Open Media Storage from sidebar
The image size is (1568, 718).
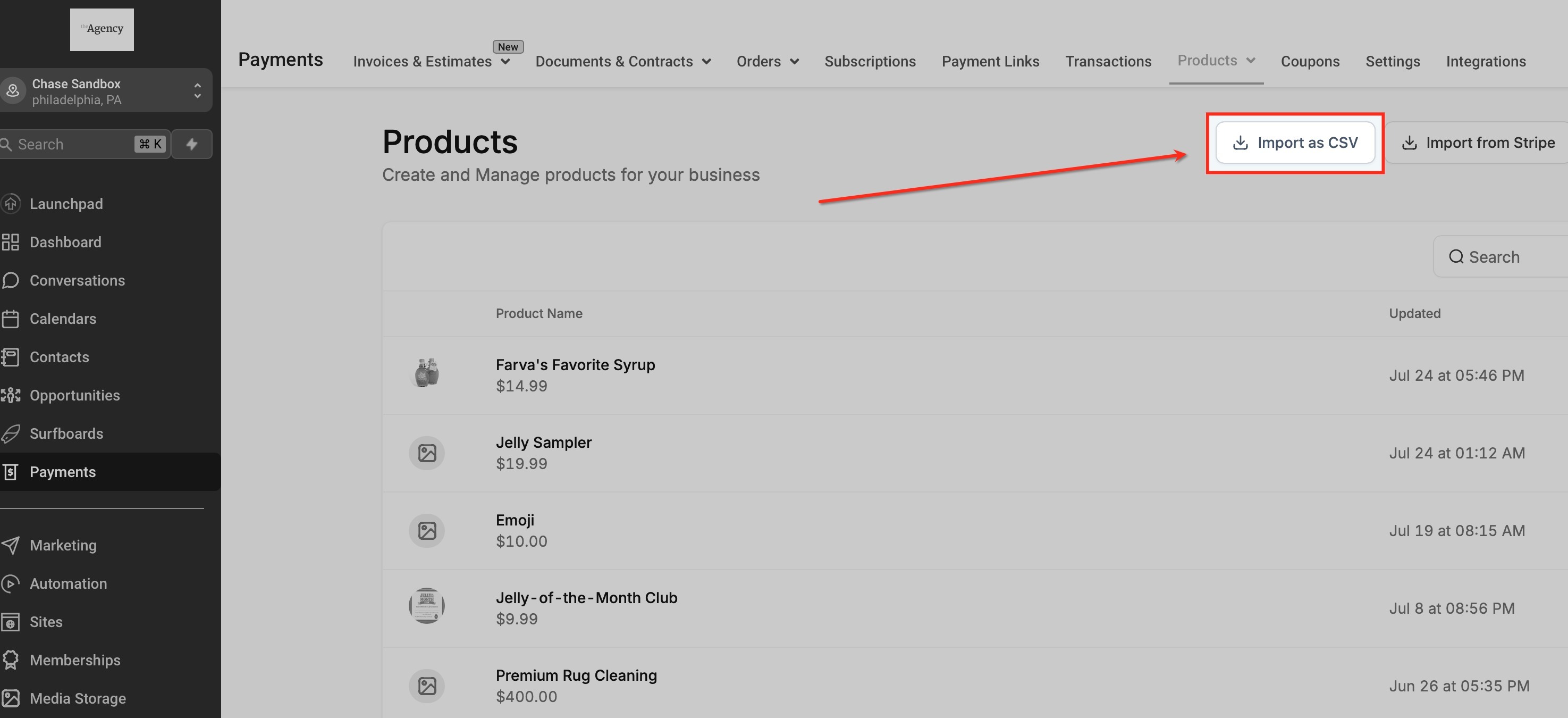click(x=77, y=698)
